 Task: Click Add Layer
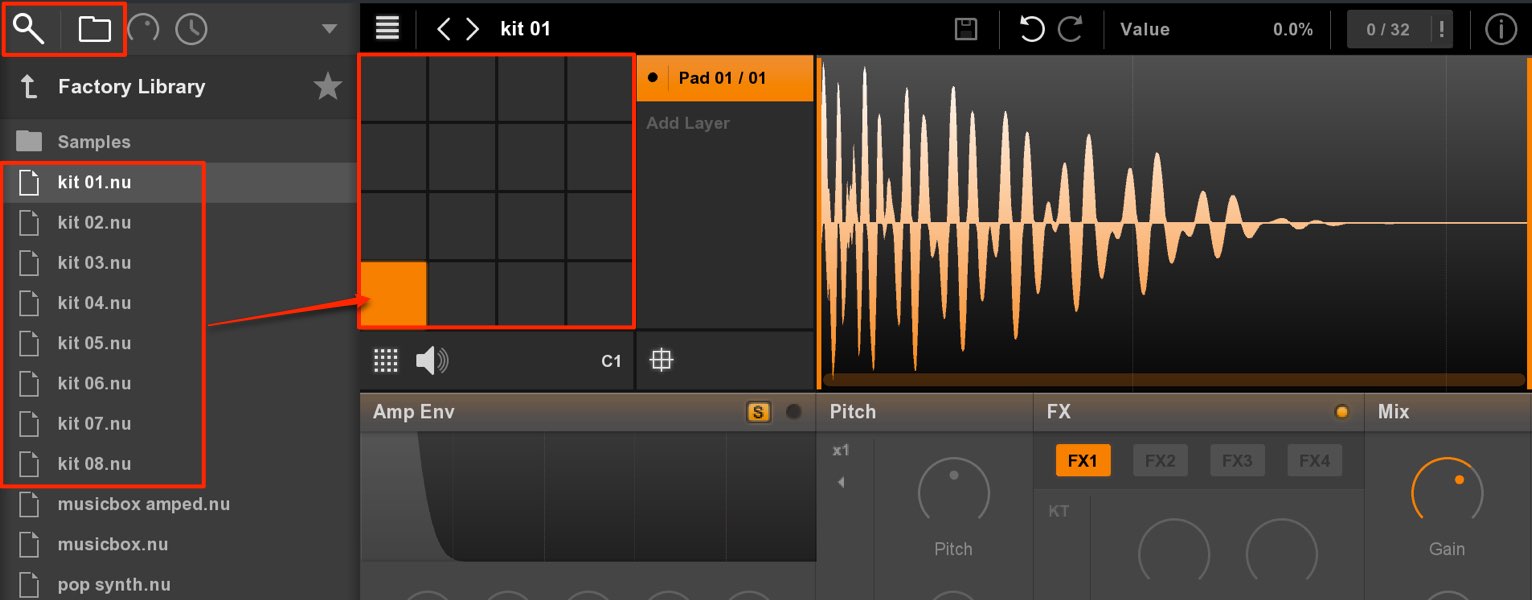coord(688,123)
